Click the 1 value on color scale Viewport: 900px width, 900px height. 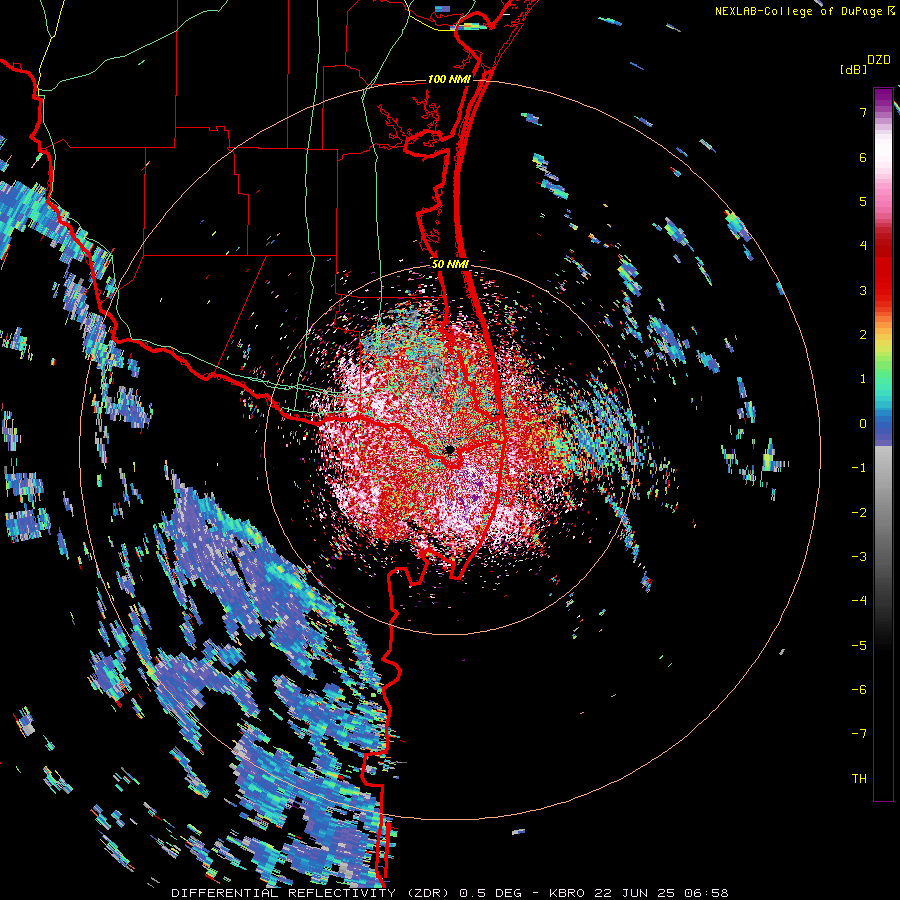point(863,379)
